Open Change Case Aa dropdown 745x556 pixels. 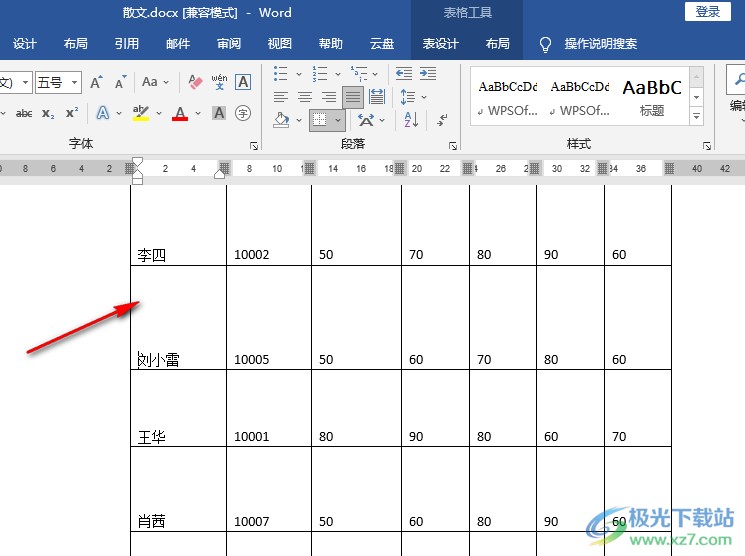[155, 82]
